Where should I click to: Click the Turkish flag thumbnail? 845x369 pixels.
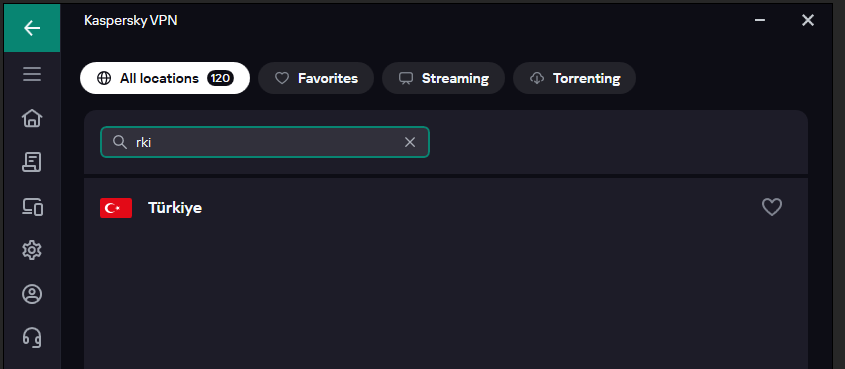point(116,208)
